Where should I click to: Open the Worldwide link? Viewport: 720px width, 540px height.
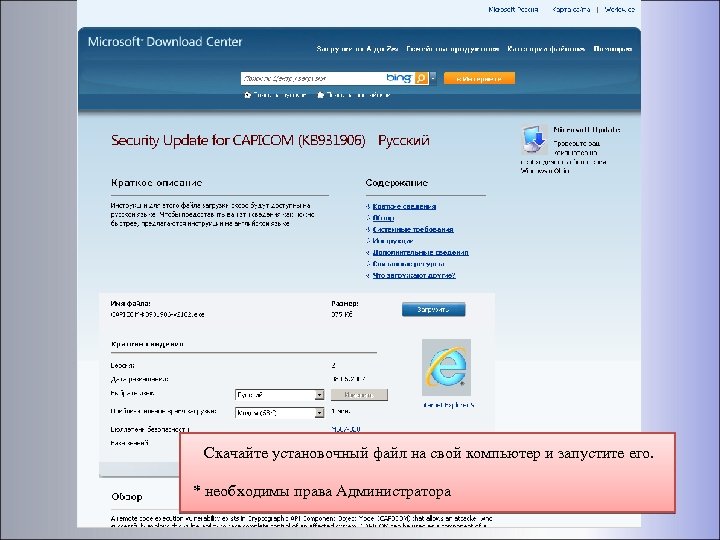[x=619, y=9]
